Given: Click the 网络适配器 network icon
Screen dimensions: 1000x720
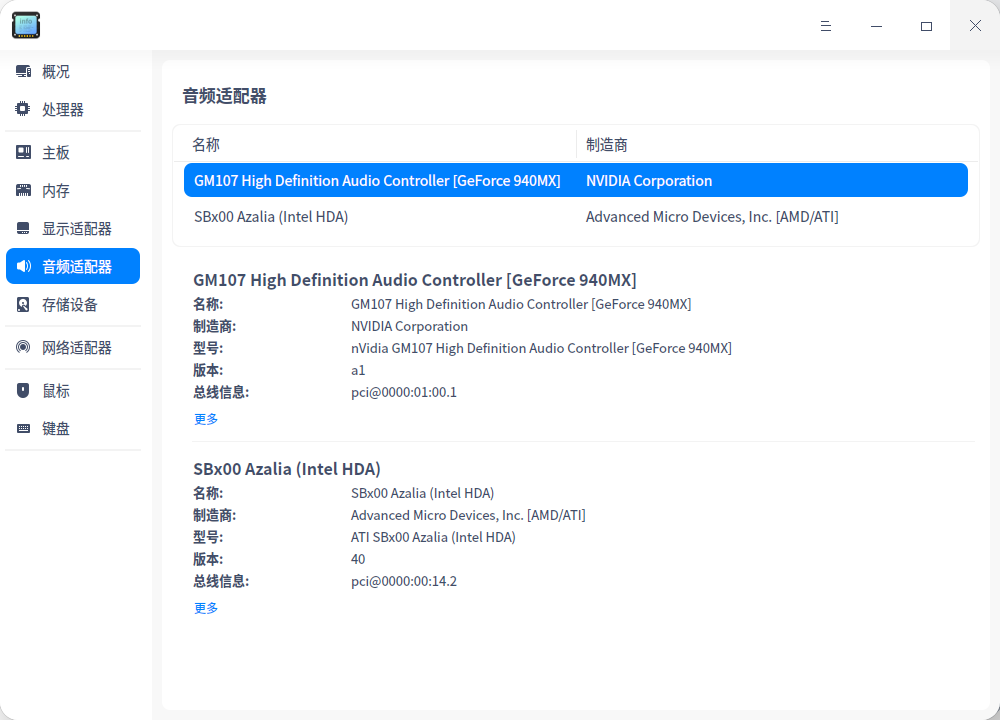Looking at the screenshot, I should pyautogui.click(x=24, y=347).
